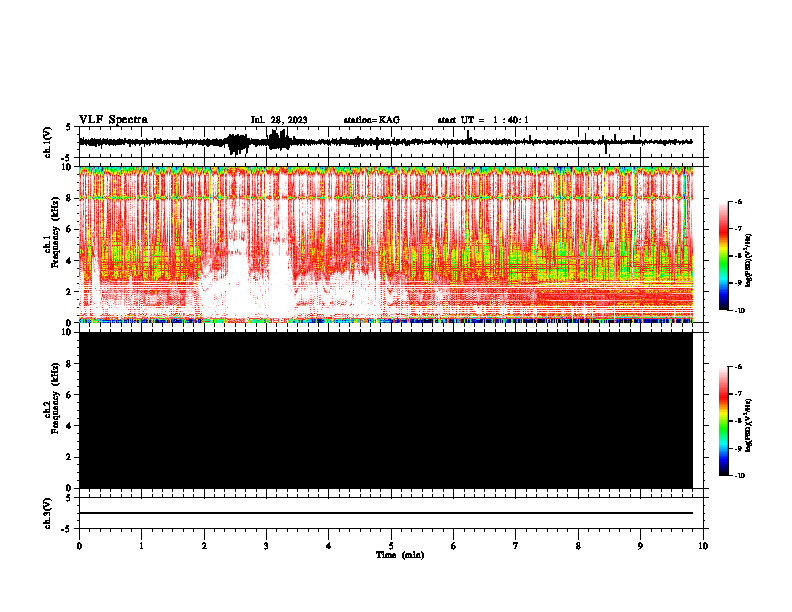The image size is (792, 612).
Task: Click the ch.1 colorbar log(PSD) unit label
Action: coord(749,260)
